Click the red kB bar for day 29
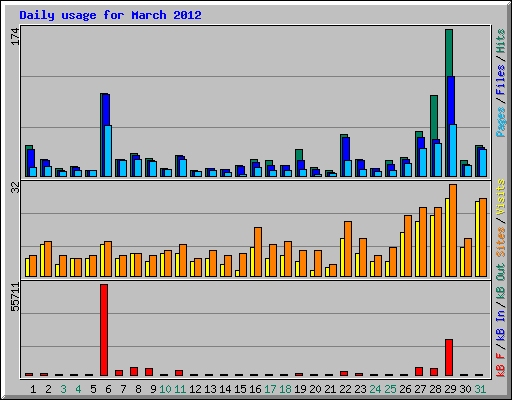This screenshot has height=400, width=512. coord(449,358)
